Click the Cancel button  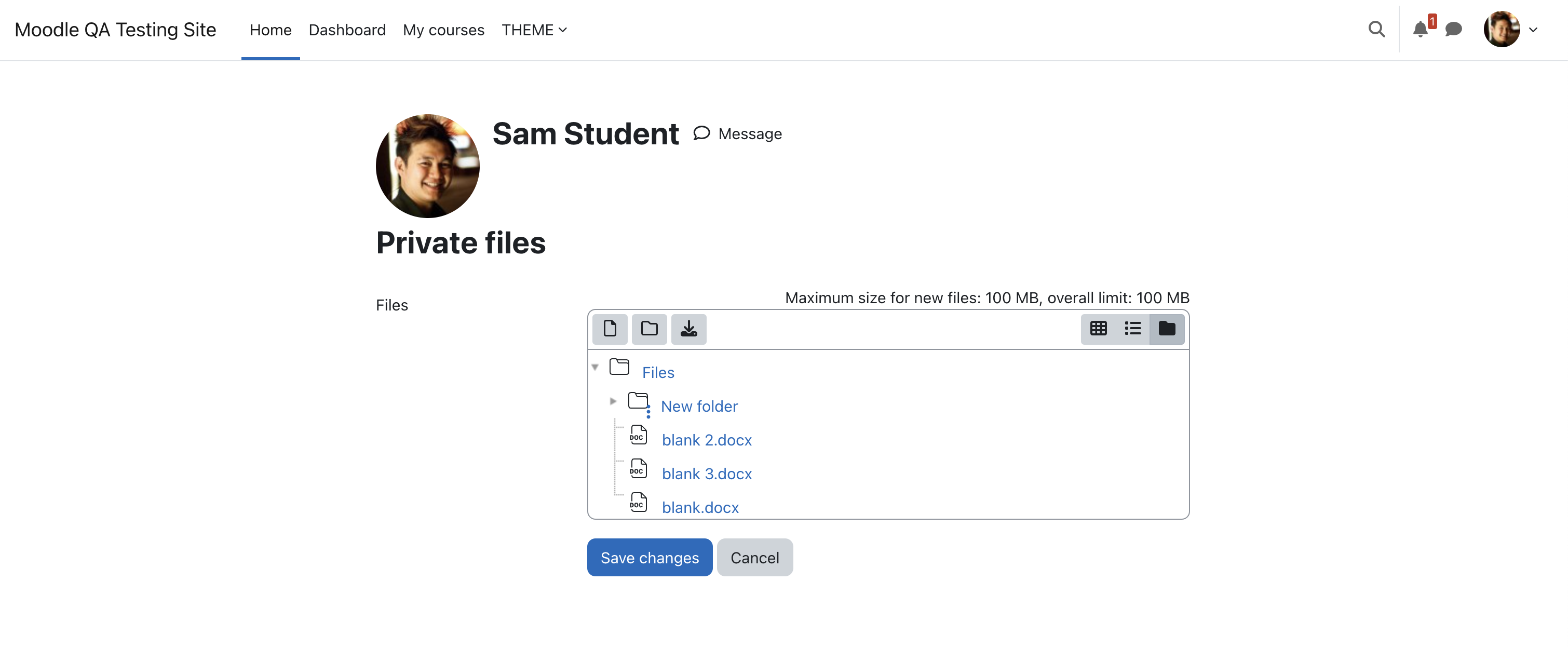755,558
